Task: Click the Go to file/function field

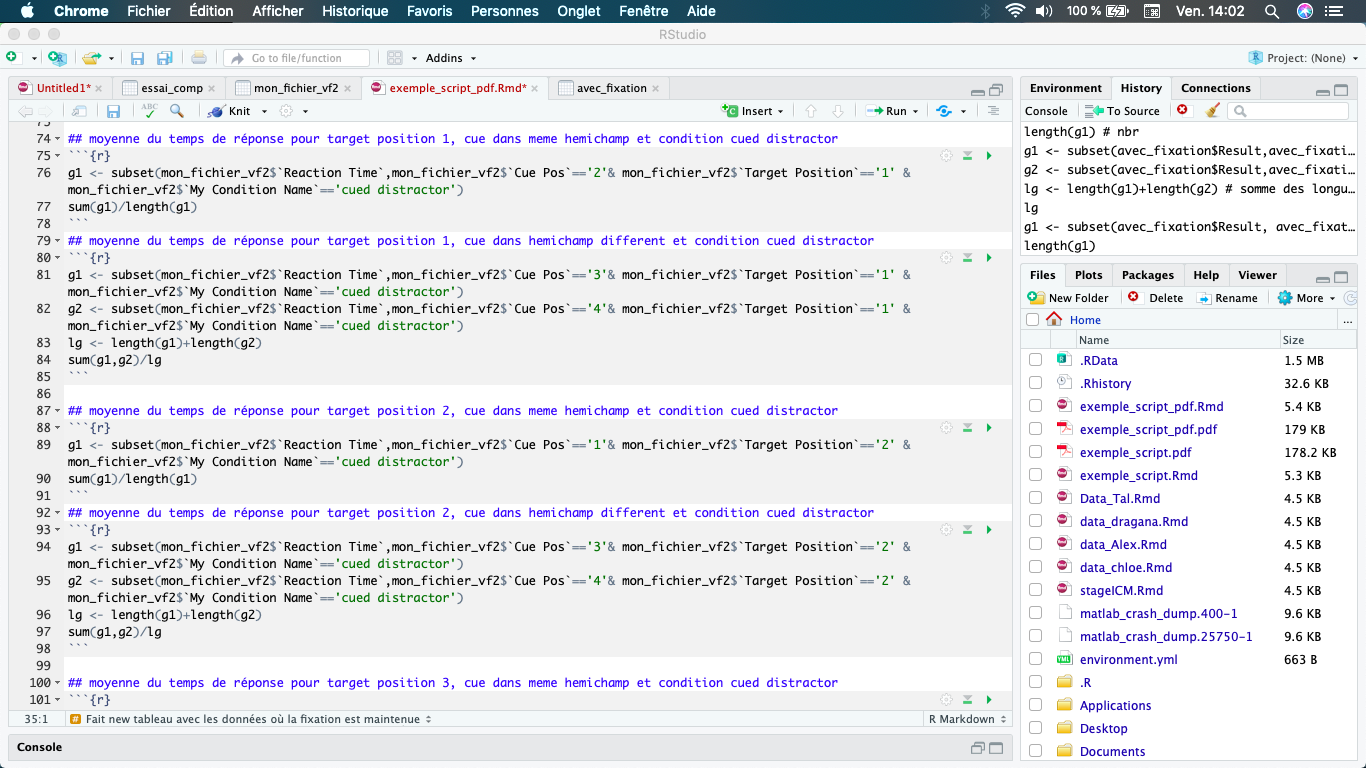Action: click(297, 58)
